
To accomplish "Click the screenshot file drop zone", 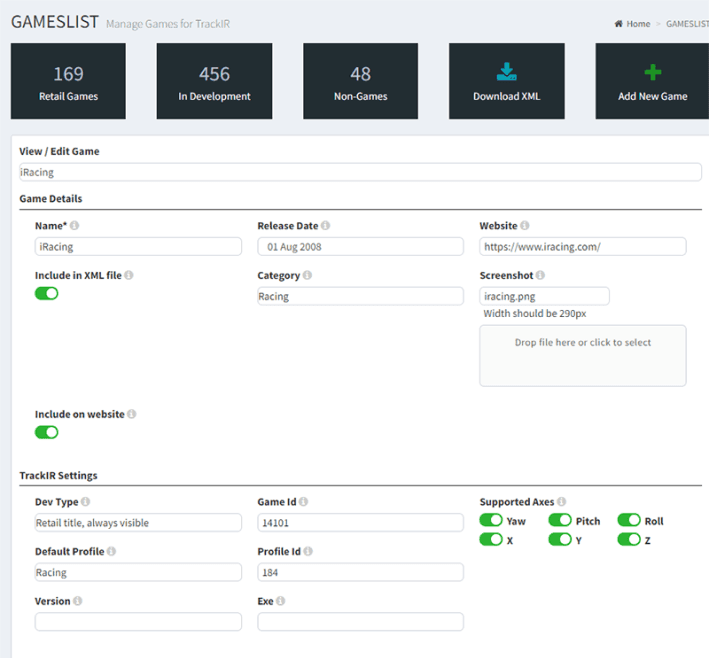I will click(x=582, y=355).
